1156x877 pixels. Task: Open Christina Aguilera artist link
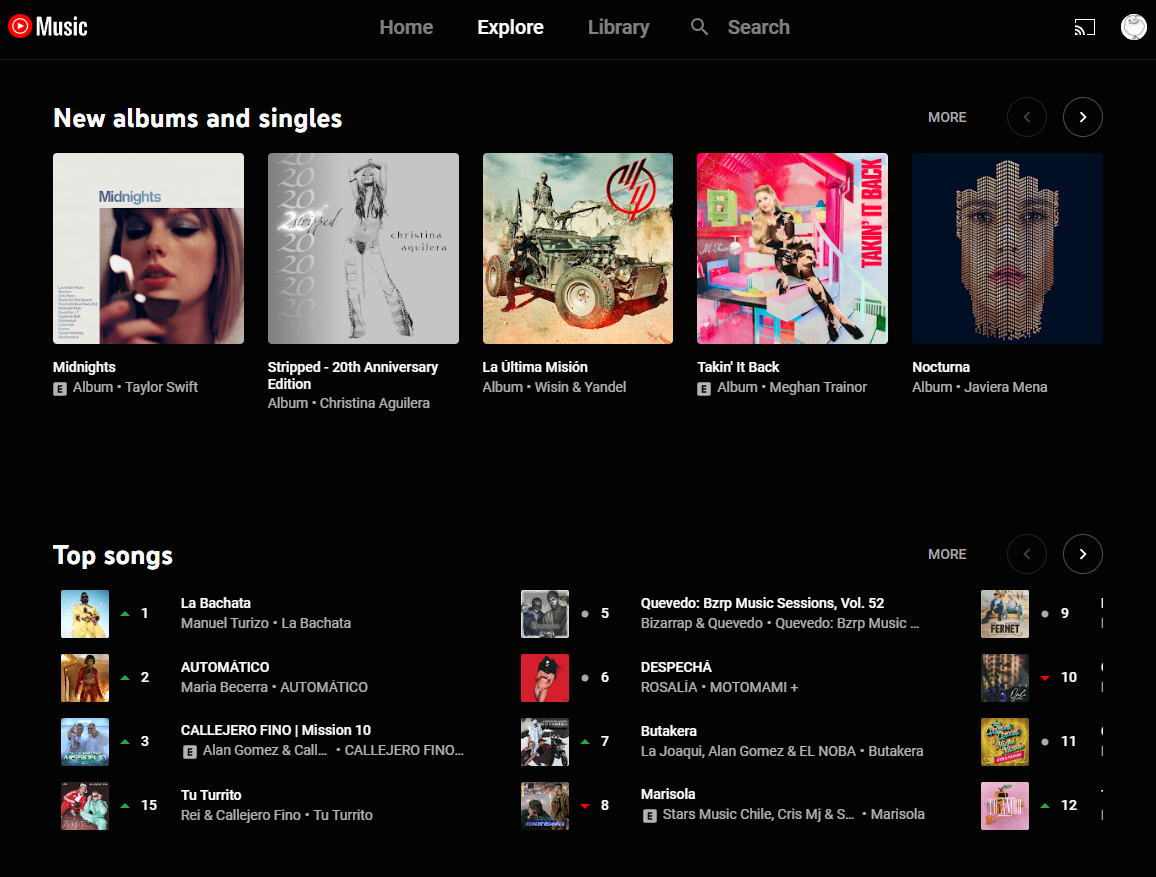click(x=375, y=403)
